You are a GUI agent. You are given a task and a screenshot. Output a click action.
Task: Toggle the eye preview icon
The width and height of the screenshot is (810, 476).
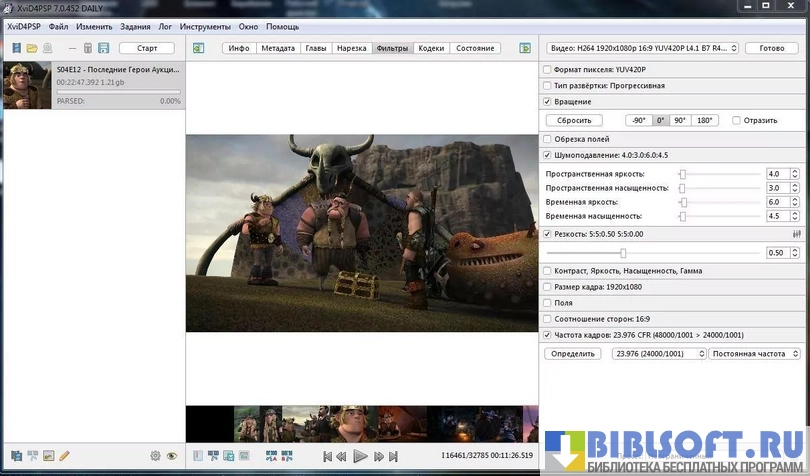tap(172, 456)
